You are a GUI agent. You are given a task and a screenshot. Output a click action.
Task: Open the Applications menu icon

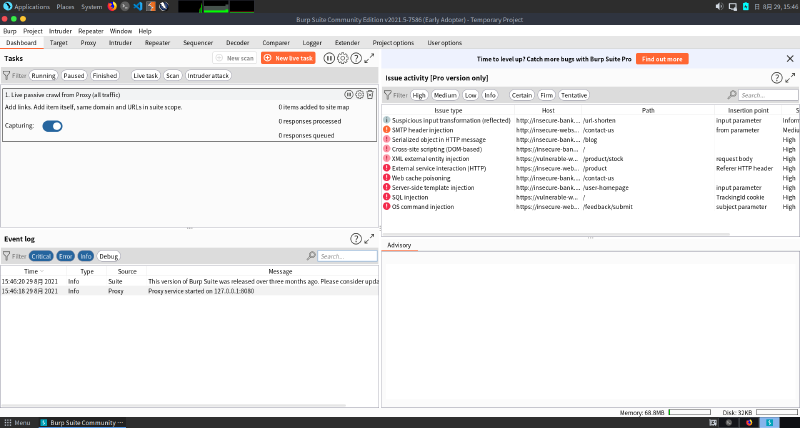point(7,7)
